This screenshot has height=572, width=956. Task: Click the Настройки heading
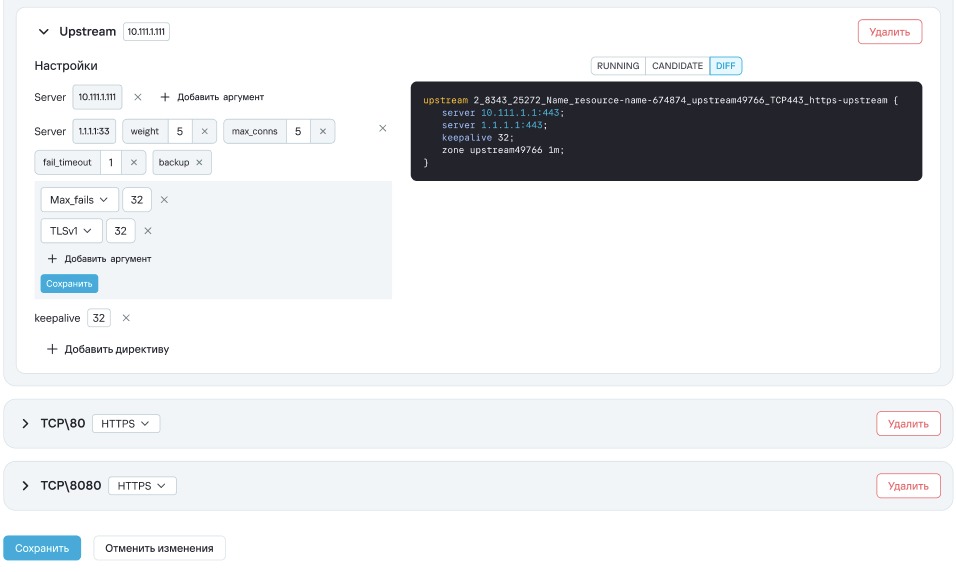pyautogui.click(x=66, y=66)
